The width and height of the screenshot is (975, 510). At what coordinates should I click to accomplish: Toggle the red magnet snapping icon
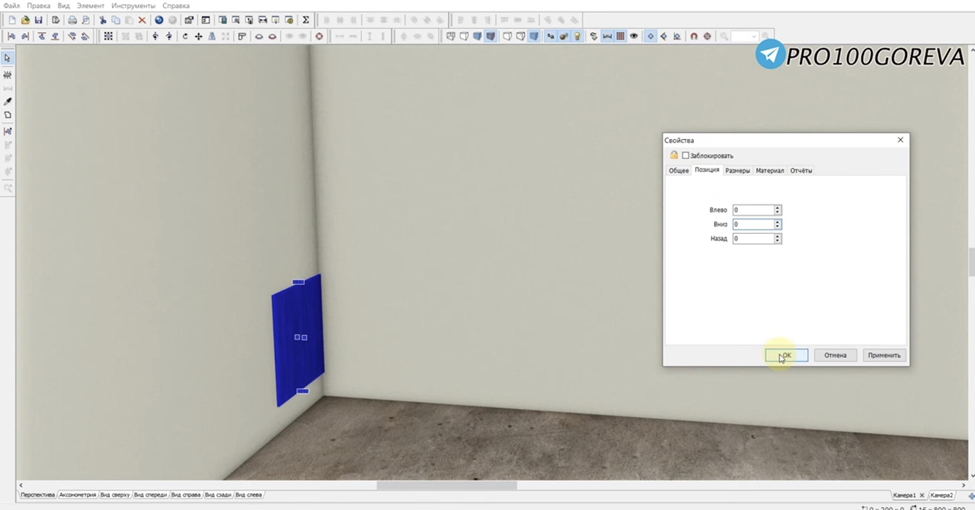pyautogui.click(x=694, y=36)
